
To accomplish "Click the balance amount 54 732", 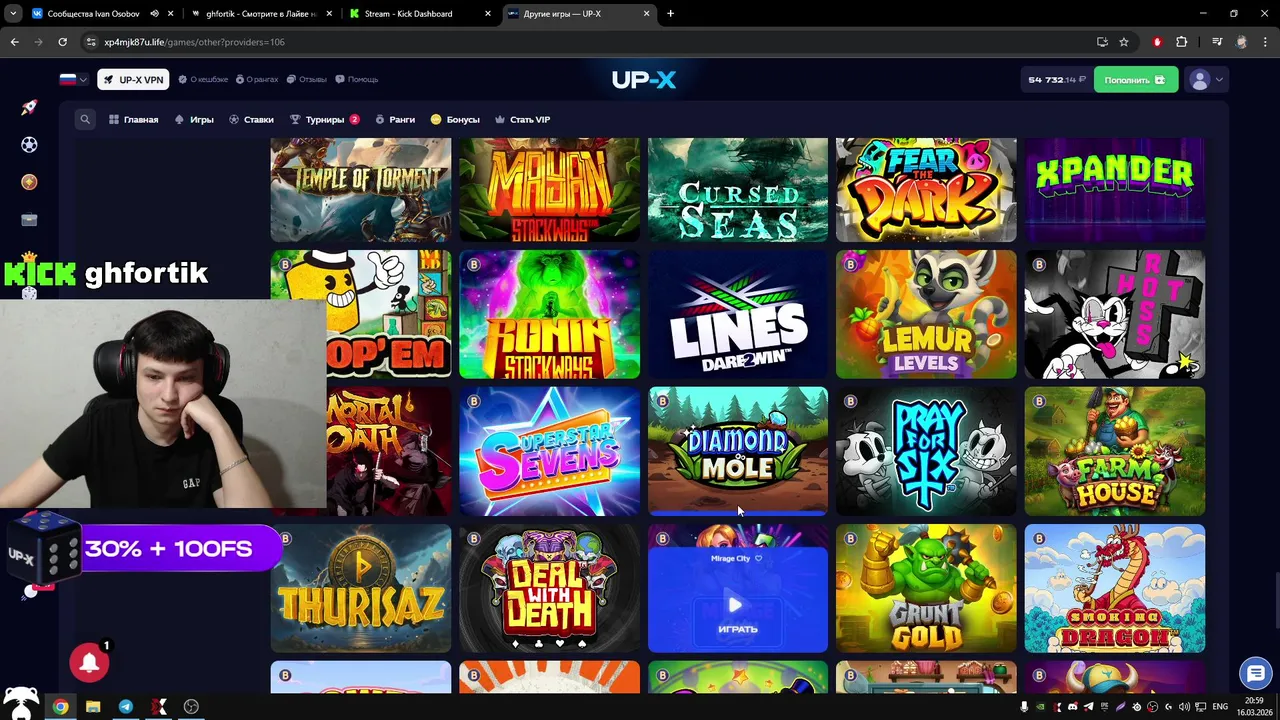I will click(x=1056, y=80).
